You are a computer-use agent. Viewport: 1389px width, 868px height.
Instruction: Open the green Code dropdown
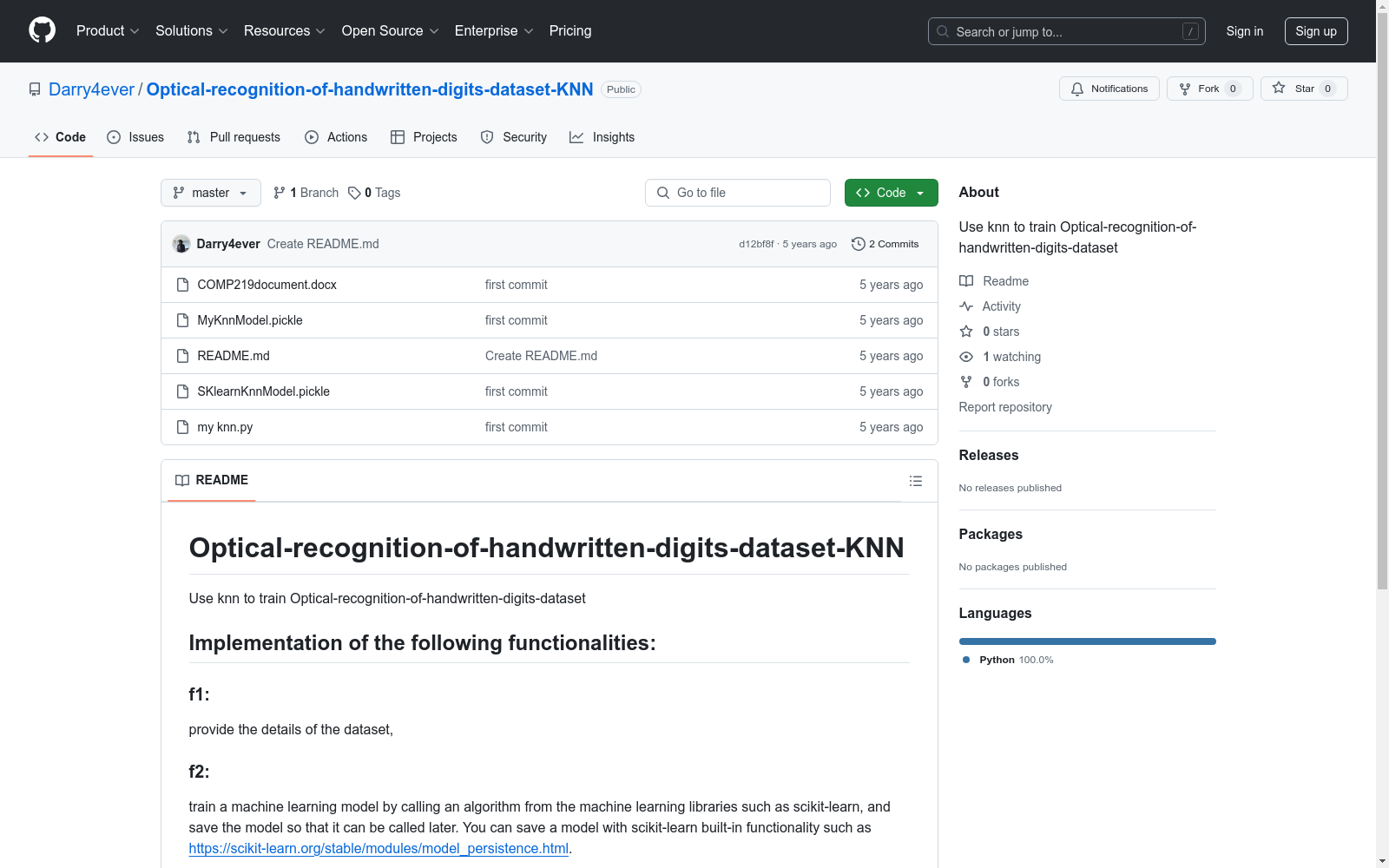pyautogui.click(x=891, y=193)
